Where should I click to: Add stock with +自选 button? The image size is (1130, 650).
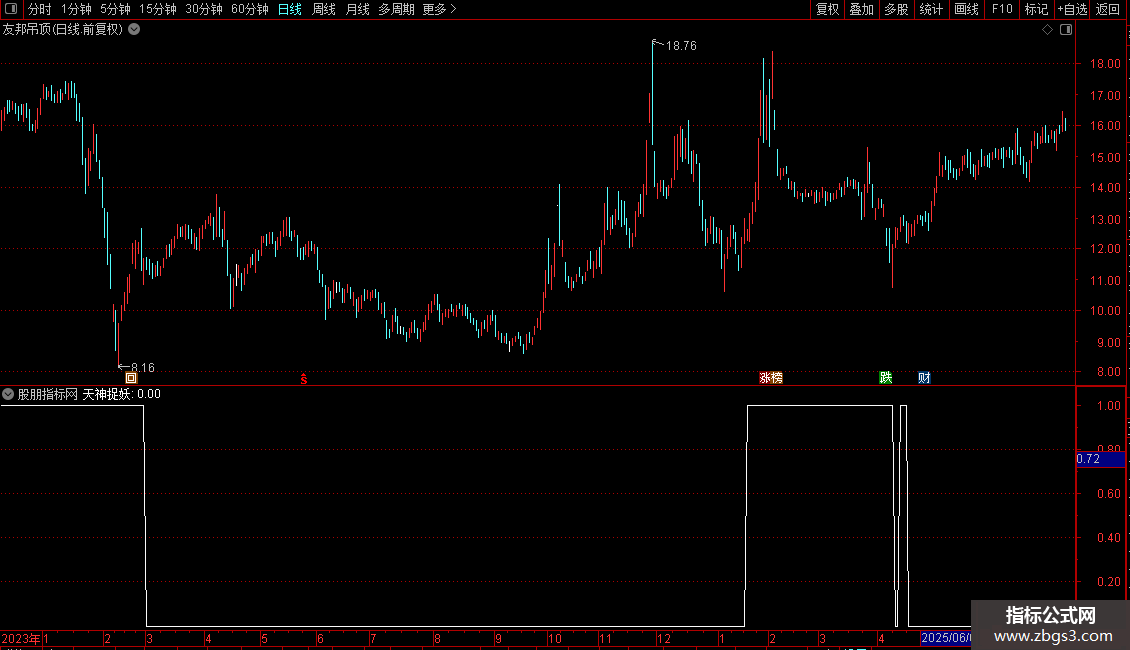coord(1072,9)
